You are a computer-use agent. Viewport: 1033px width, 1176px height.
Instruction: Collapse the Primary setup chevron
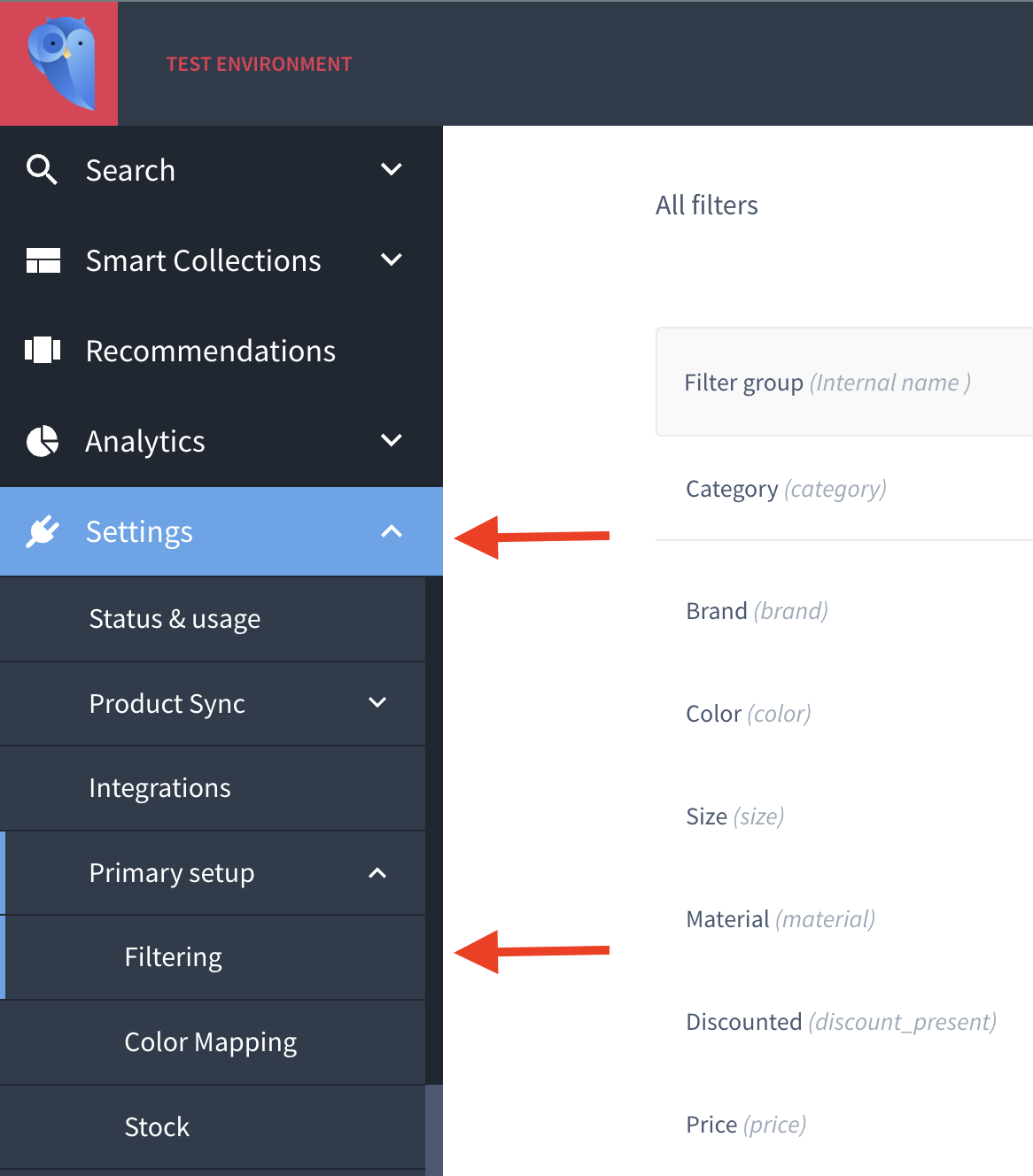coord(377,873)
